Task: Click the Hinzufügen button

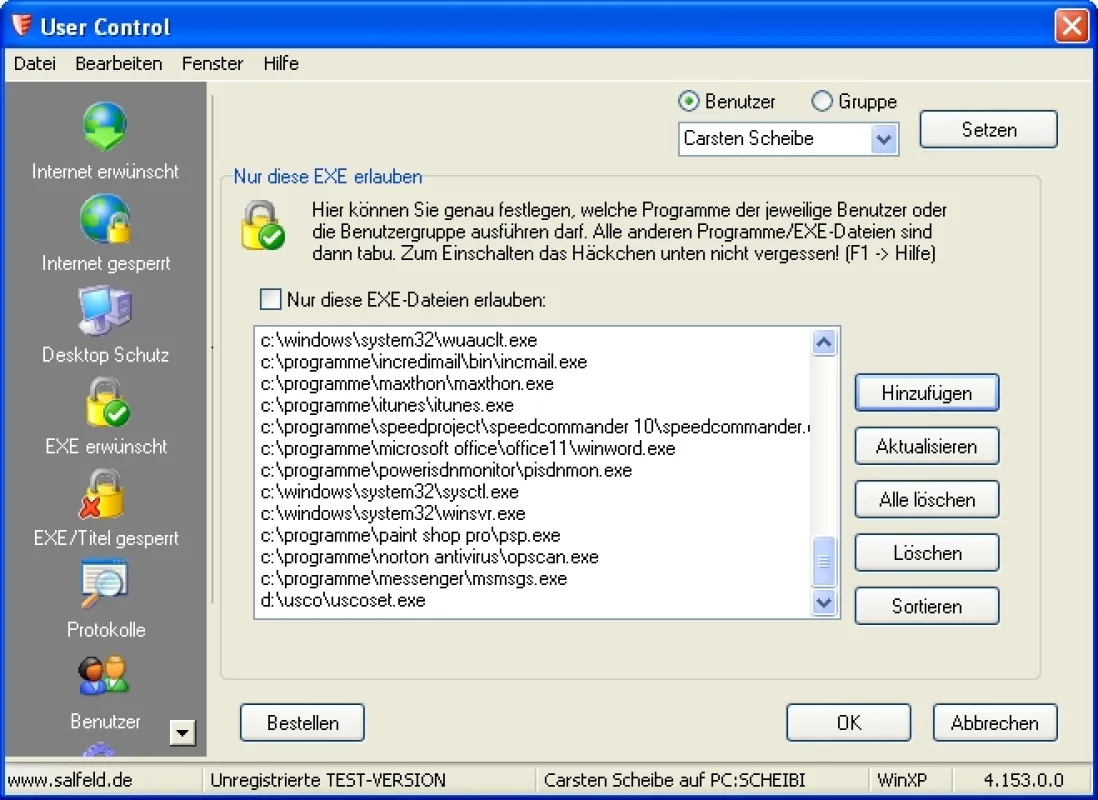Action: [x=926, y=393]
